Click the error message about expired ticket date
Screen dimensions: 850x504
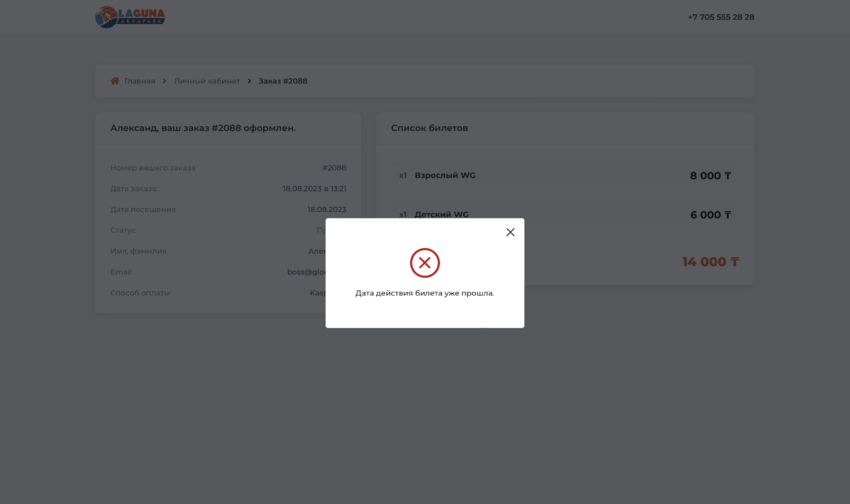tap(425, 293)
